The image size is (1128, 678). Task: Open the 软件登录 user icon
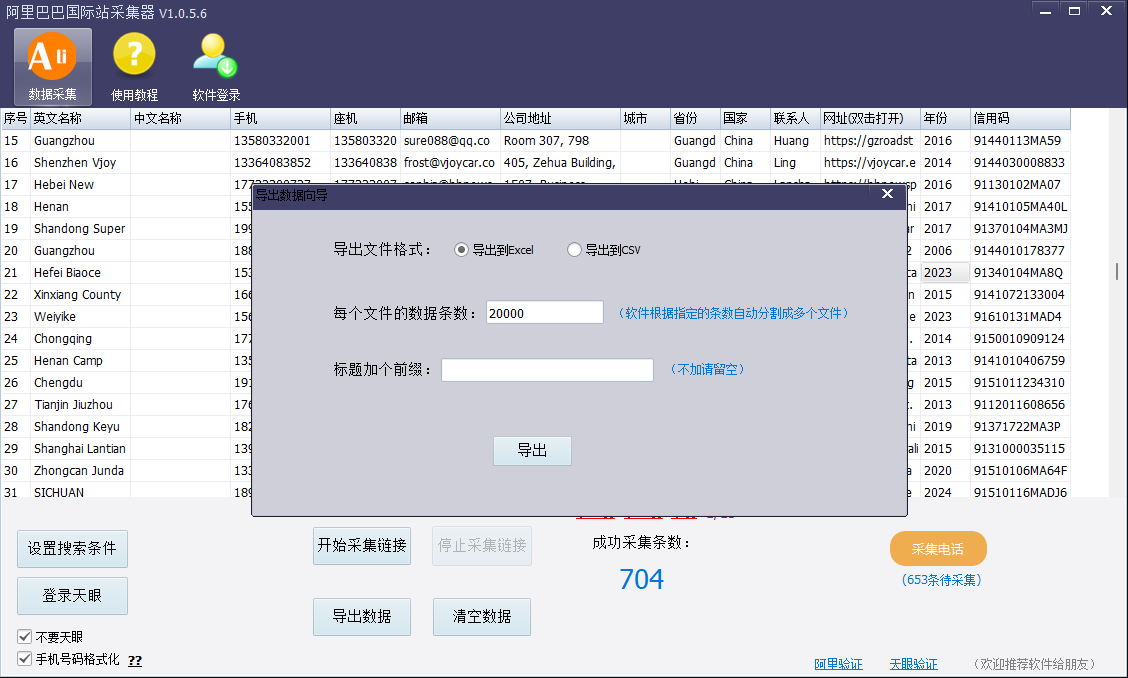(216, 67)
